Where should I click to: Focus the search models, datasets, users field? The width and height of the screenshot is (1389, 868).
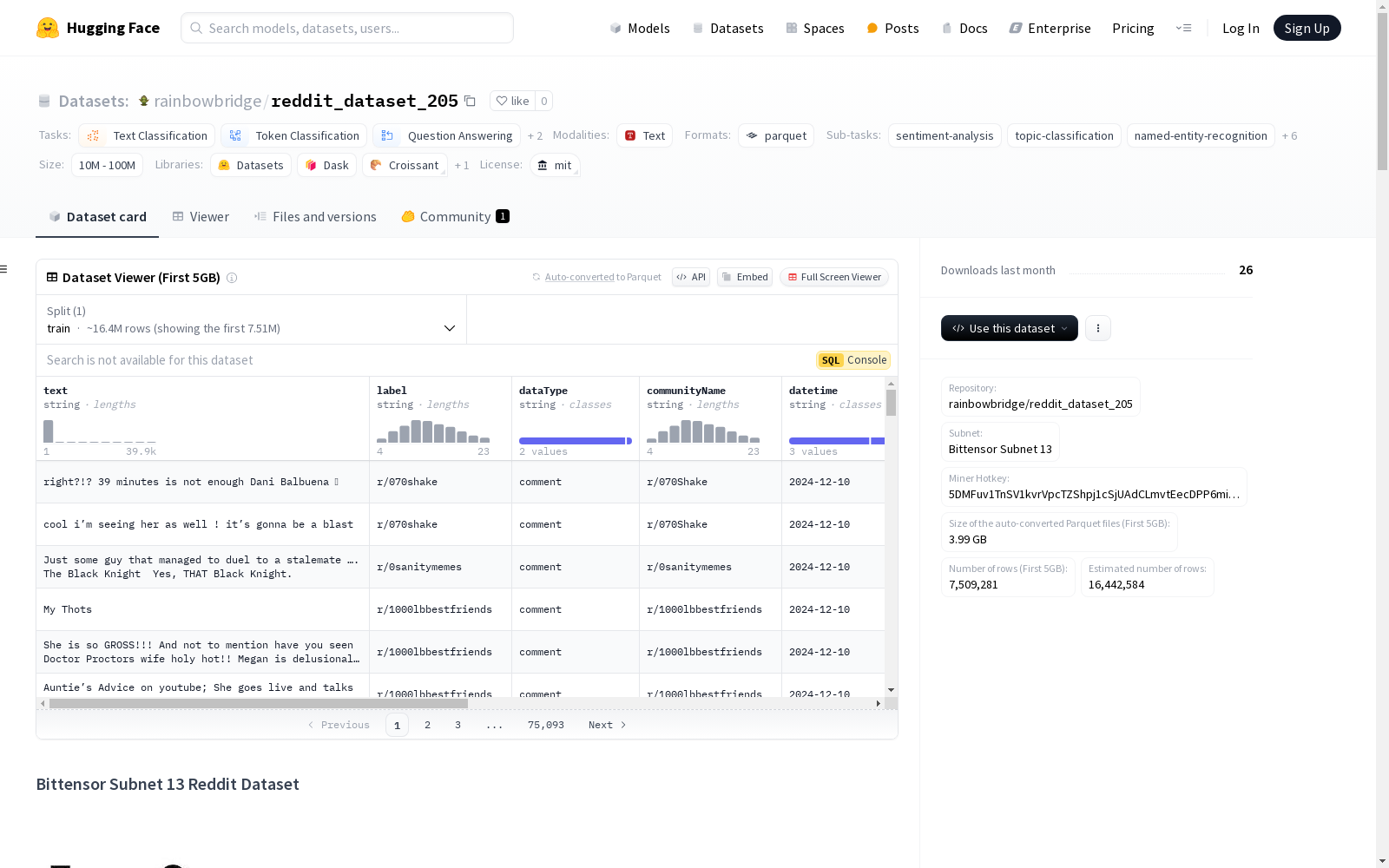347,28
